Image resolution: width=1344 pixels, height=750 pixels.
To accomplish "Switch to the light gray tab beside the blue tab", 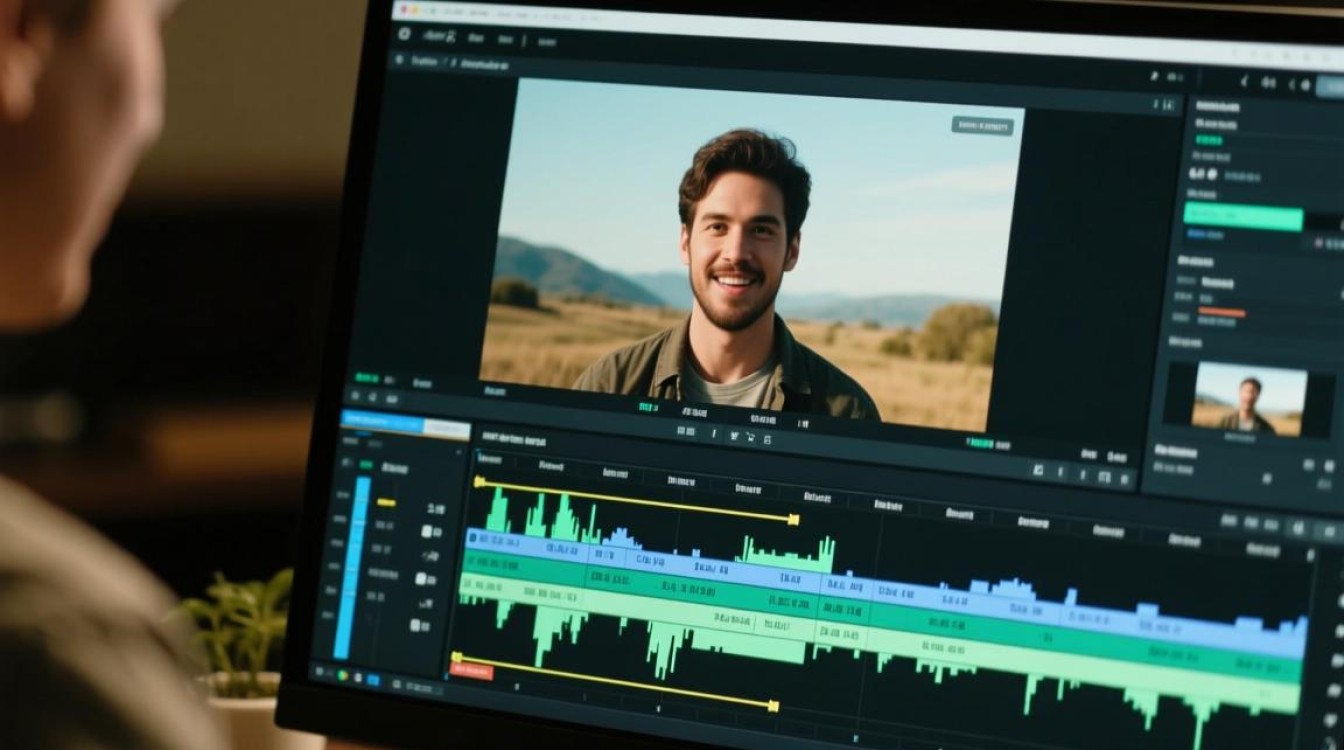I will point(447,429).
